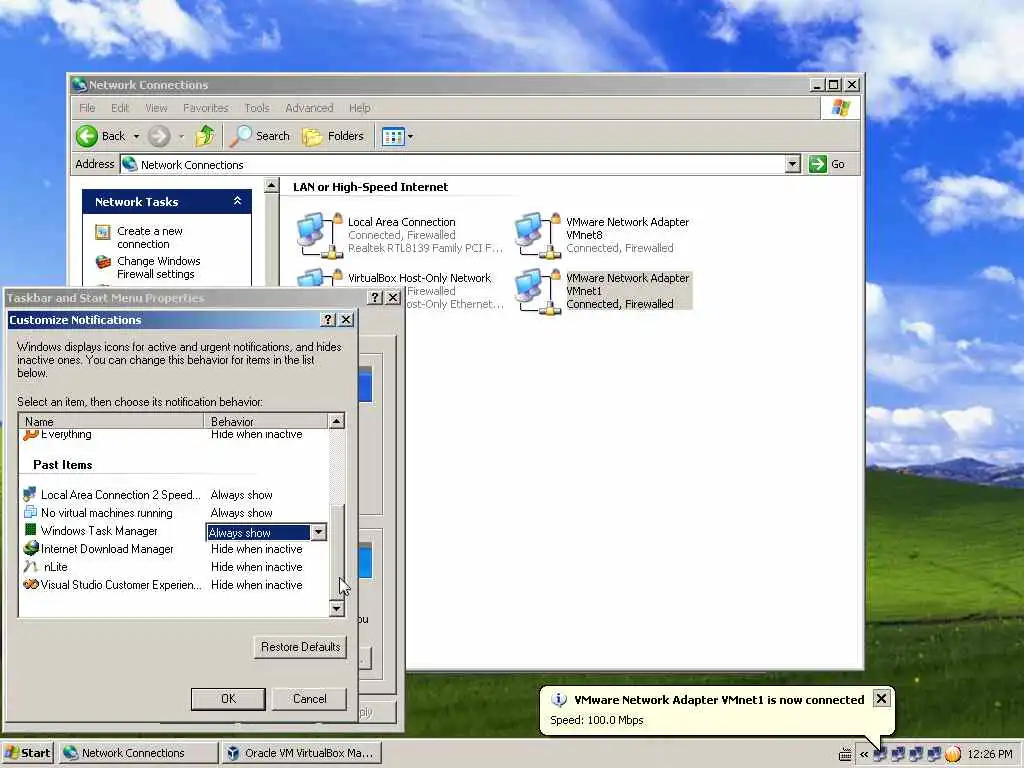The width and height of the screenshot is (1024, 768).
Task: Click the Windows Firewall settings icon
Action: (103, 261)
